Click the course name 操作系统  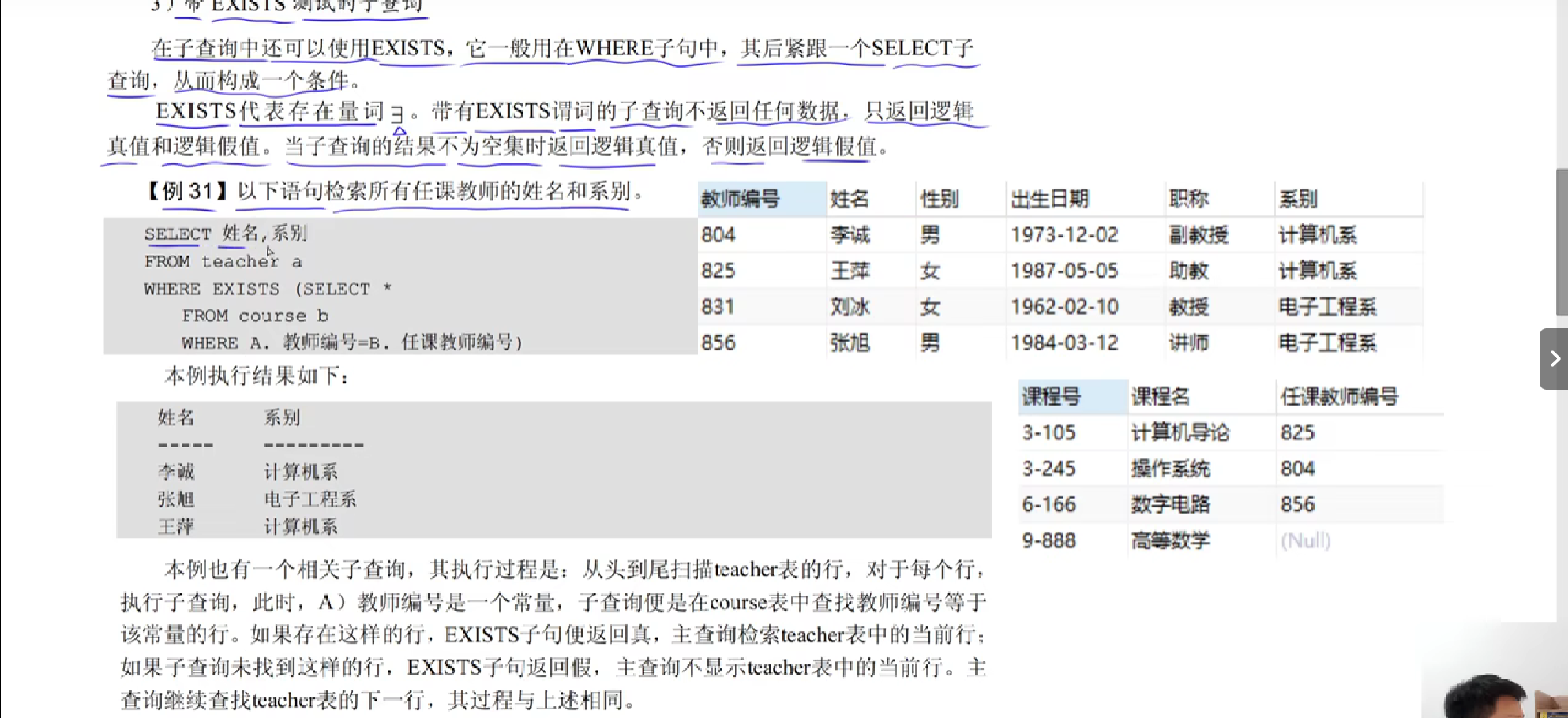[x=1171, y=469]
